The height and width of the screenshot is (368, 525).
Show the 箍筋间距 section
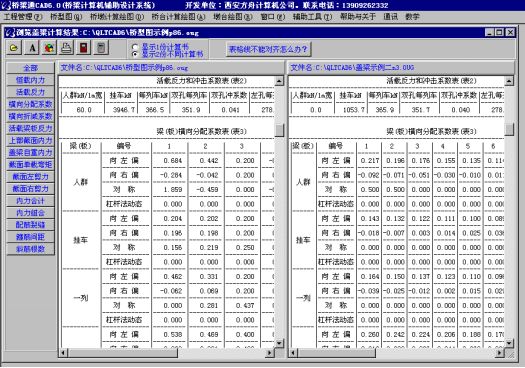coord(30,237)
